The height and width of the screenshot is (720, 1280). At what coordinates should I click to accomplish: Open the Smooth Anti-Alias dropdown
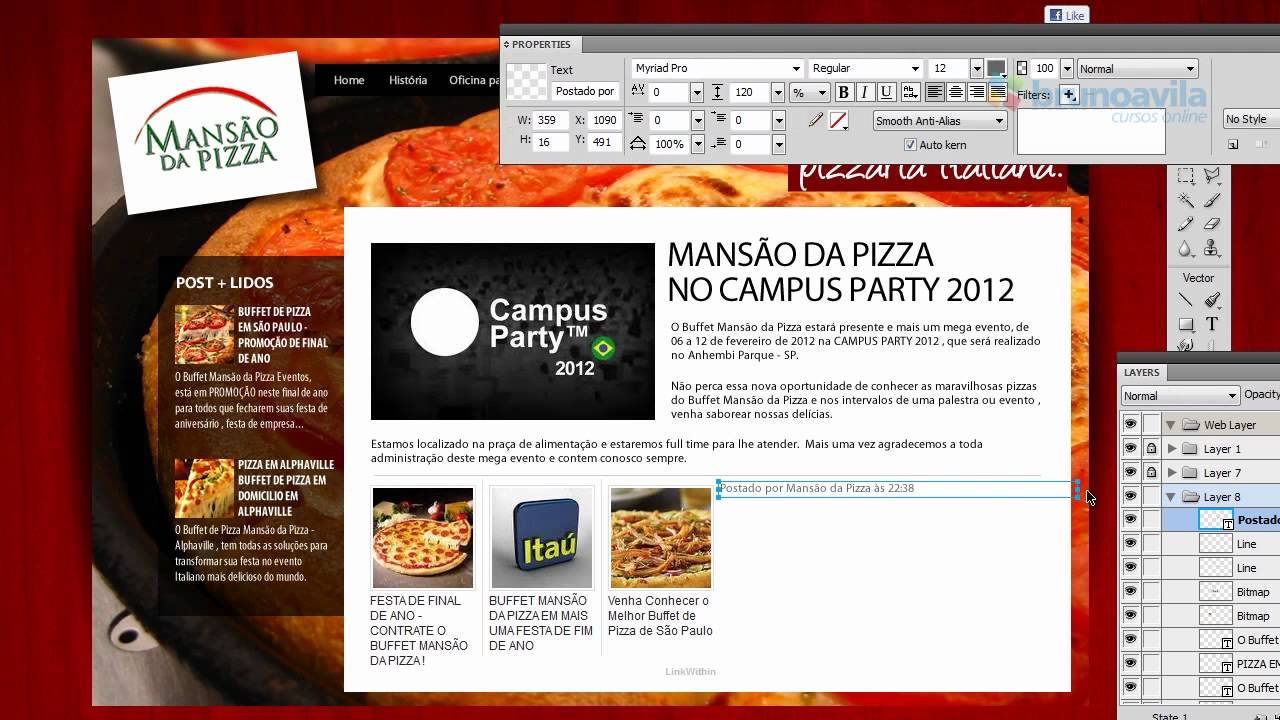(x=938, y=121)
